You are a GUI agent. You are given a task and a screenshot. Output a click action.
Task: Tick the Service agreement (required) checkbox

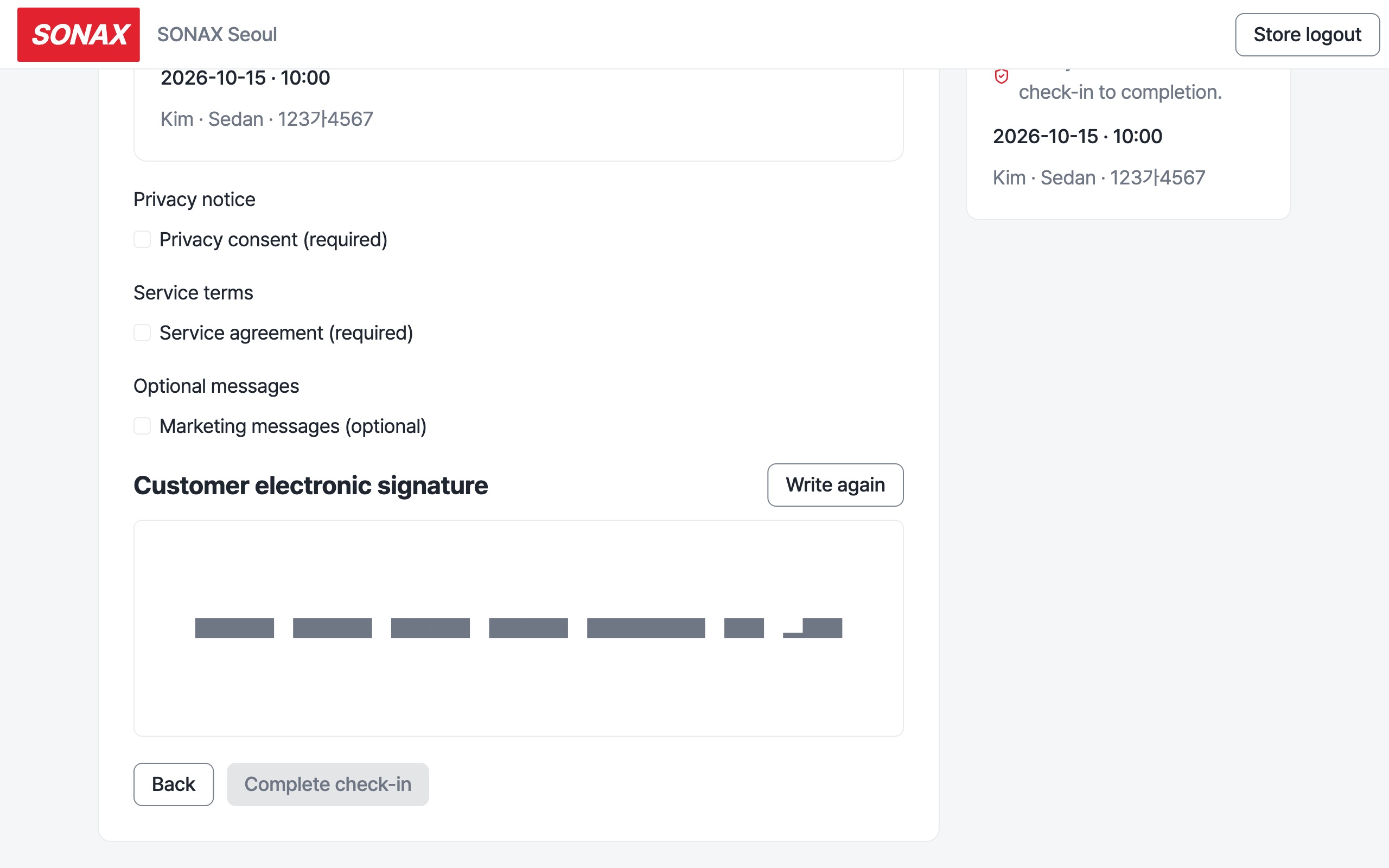[142, 333]
